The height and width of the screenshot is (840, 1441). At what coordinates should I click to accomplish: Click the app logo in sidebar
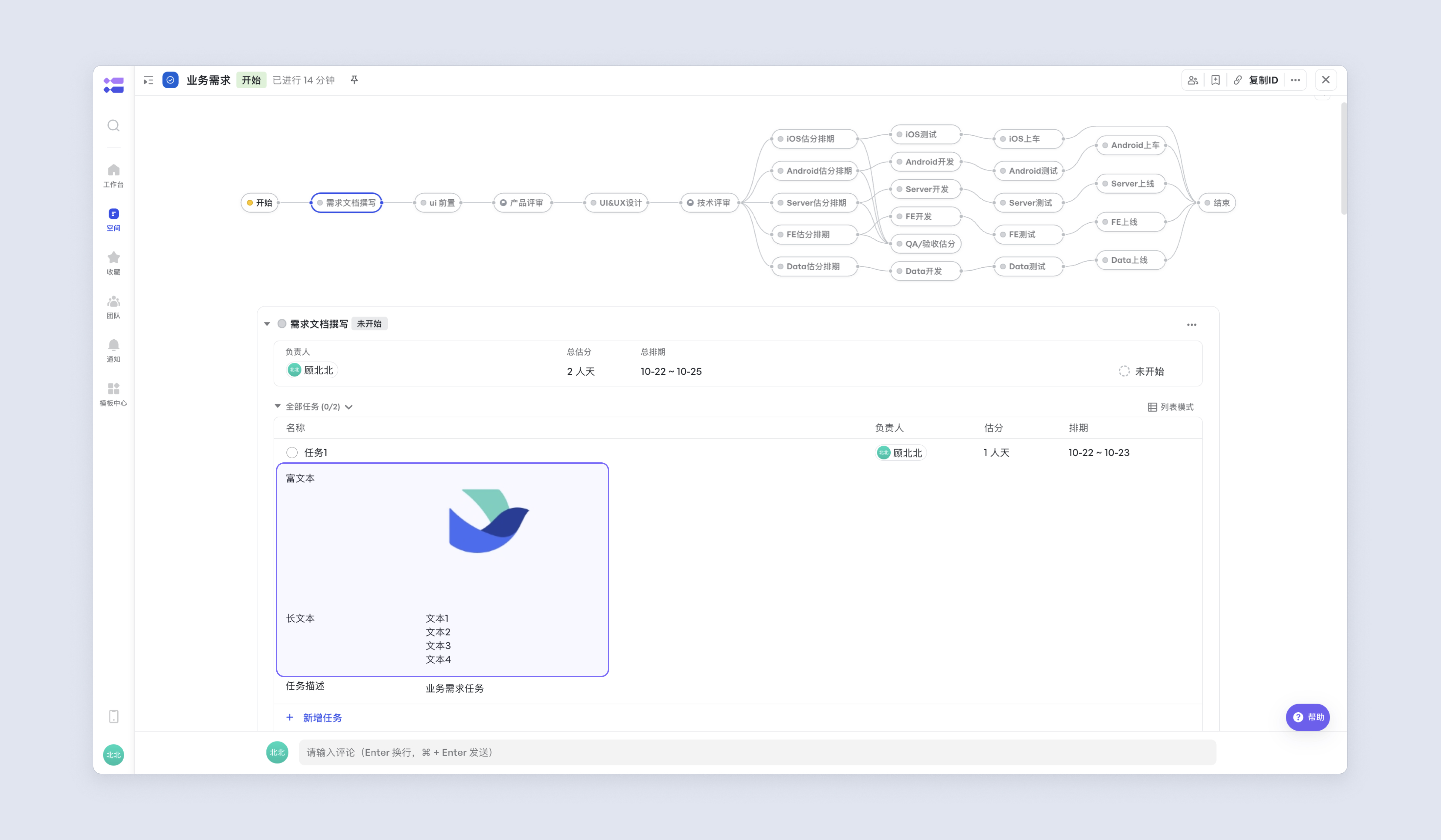[113, 85]
